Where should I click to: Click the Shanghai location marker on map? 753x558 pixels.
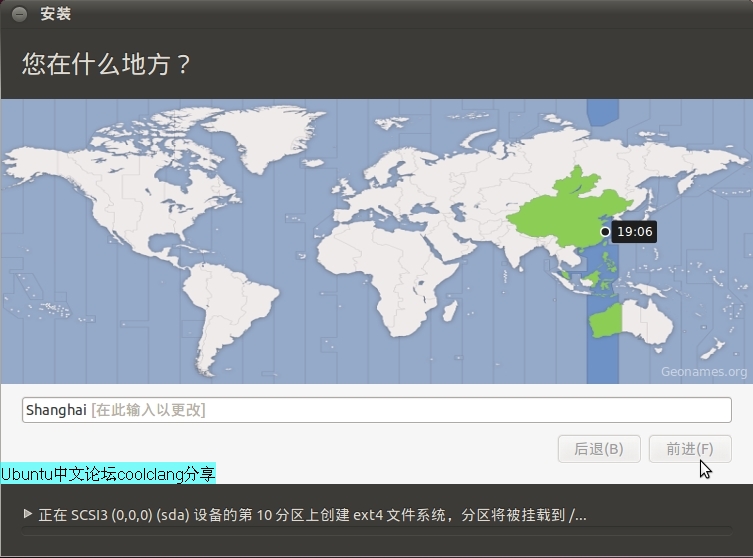[x=605, y=232]
